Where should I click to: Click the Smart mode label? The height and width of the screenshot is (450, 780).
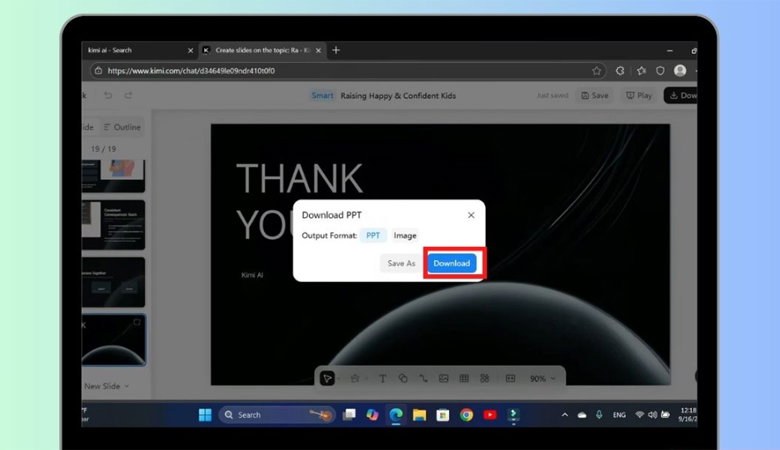click(x=322, y=95)
